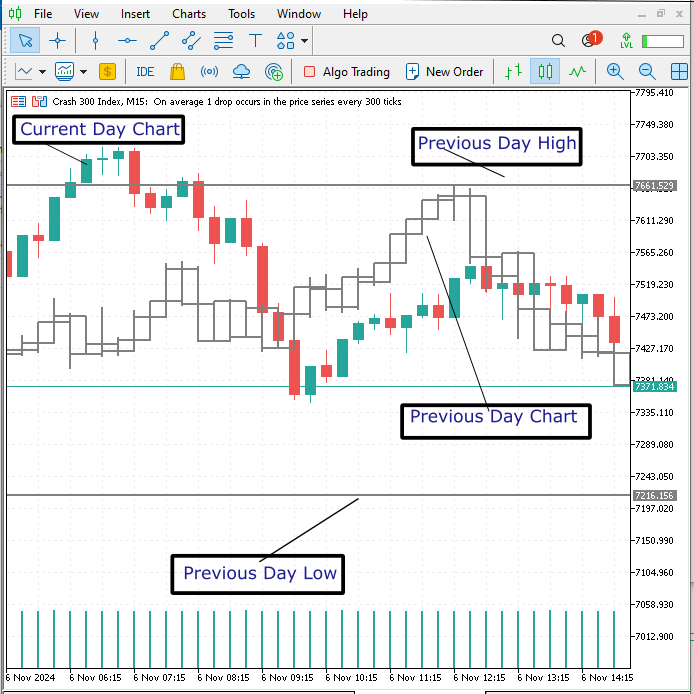694x694 pixels.
Task: Click the One Click Trading panel icon
Action: click(x=39, y=102)
